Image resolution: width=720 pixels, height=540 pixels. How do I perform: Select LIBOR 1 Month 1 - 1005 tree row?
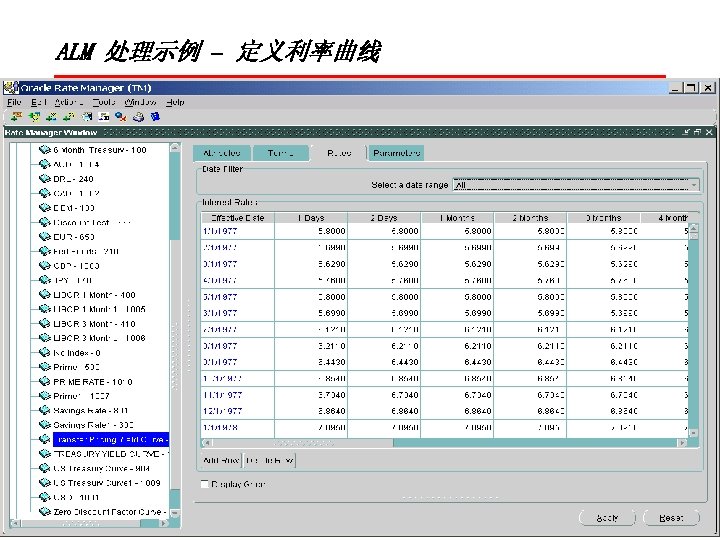point(99,309)
